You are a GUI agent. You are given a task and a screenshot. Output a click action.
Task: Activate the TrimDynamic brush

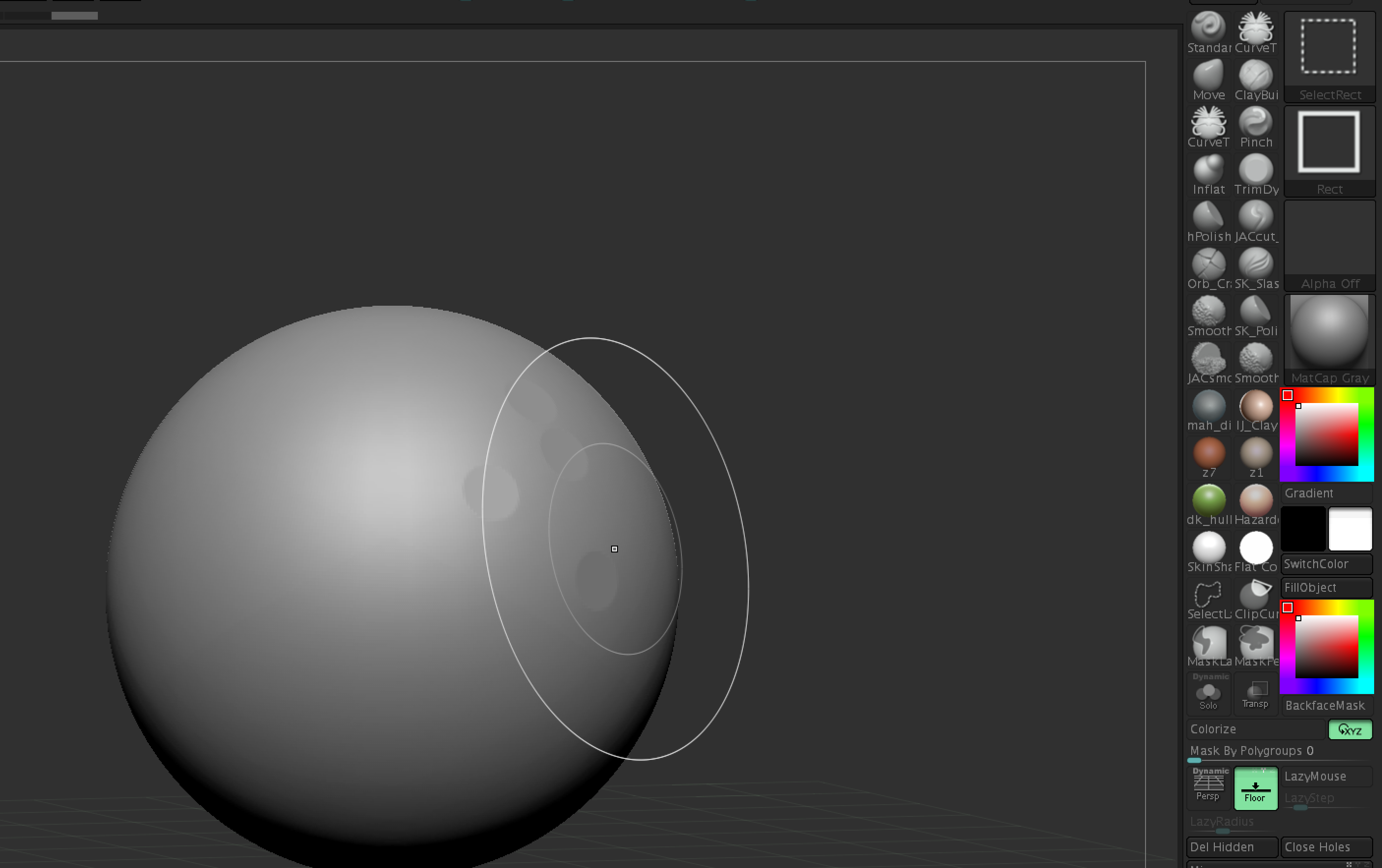tap(1256, 175)
